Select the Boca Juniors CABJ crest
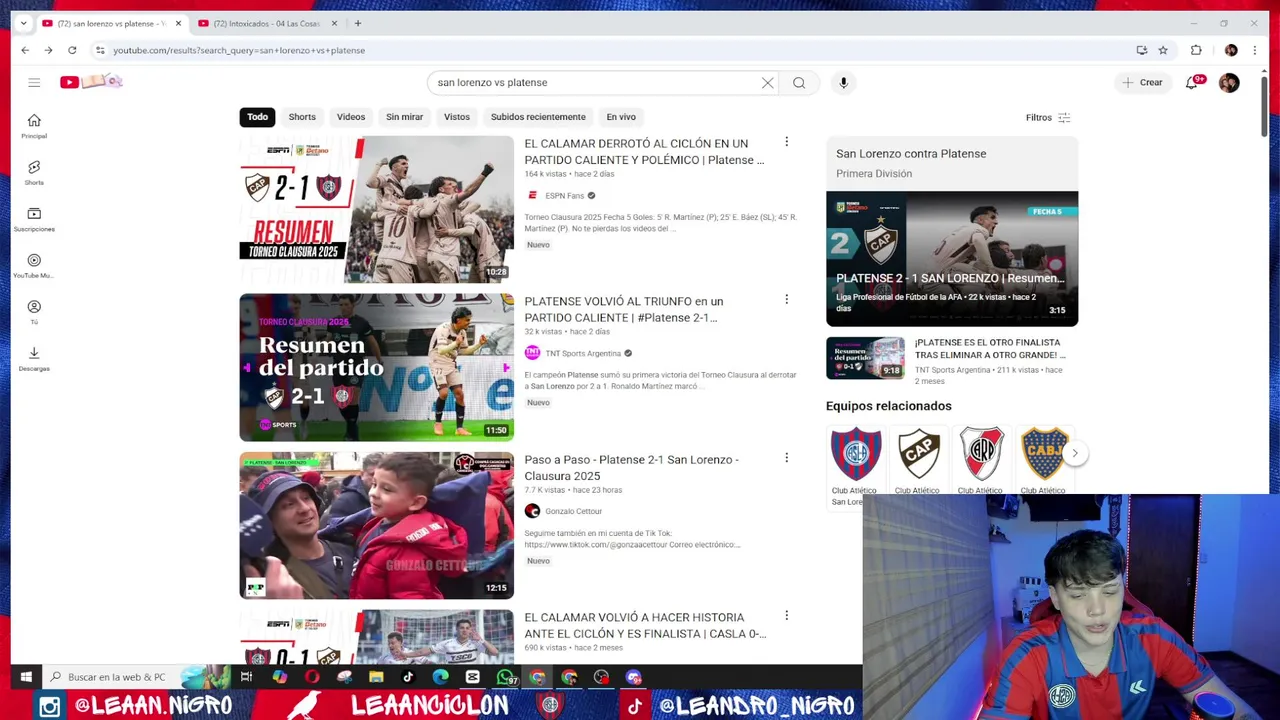 coord(1044,453)
